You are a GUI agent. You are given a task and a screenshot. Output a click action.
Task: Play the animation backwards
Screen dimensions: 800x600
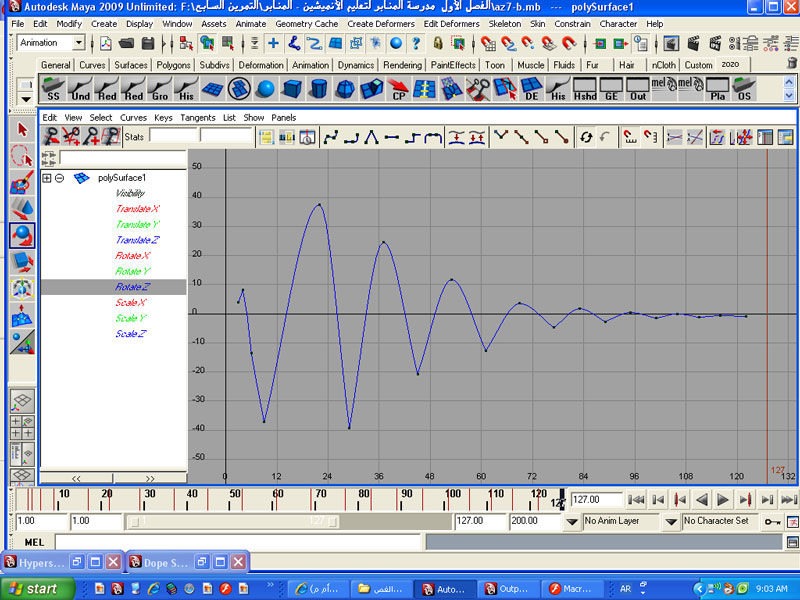click(702, 499)
